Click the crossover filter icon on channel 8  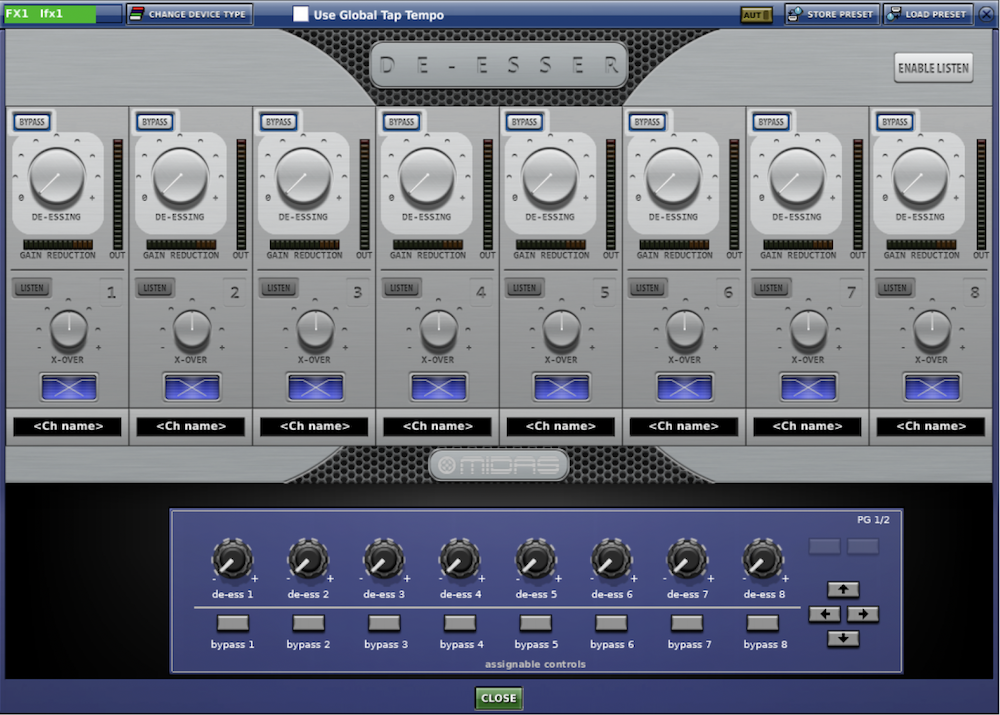point(930,385)
